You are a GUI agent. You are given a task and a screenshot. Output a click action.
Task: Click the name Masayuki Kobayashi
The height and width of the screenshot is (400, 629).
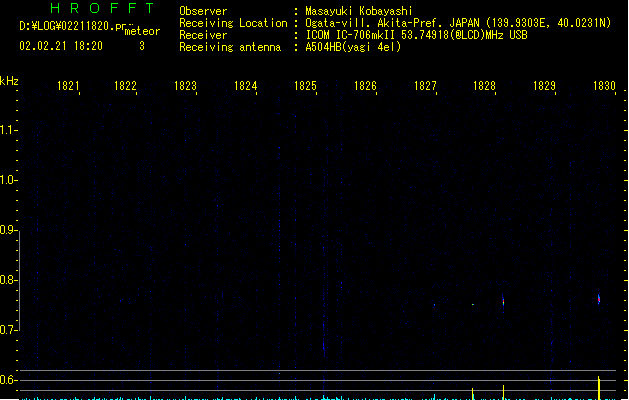click(x=359, y=11)
